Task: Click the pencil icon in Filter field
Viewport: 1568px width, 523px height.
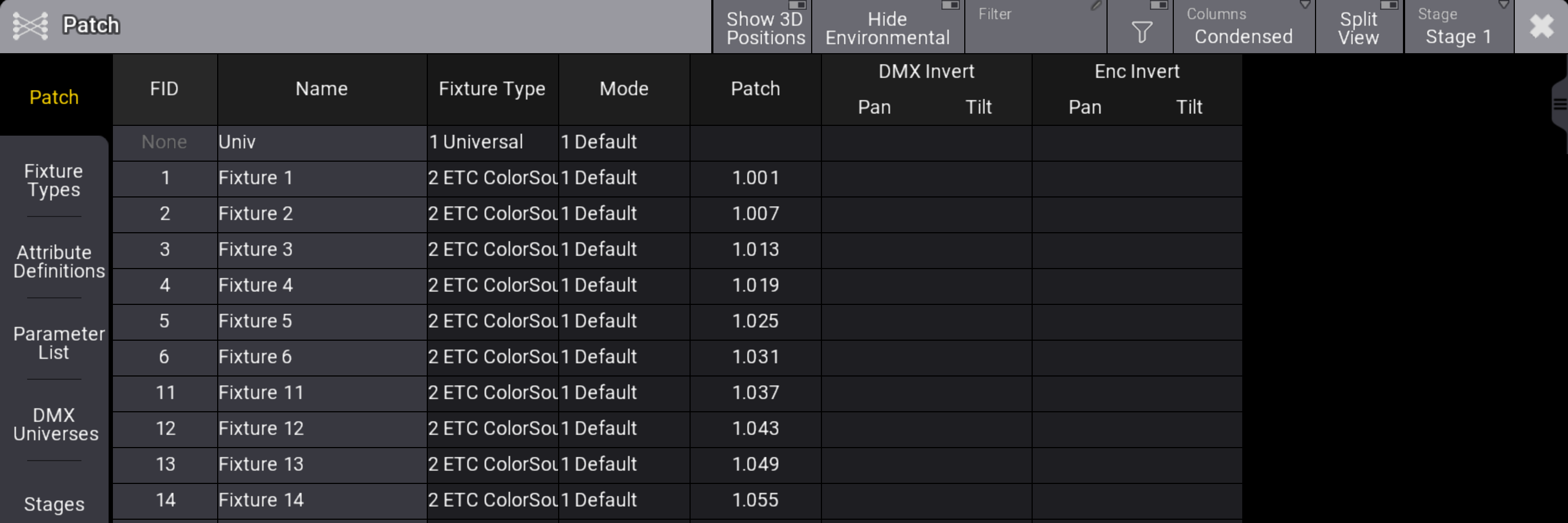Action: [1096, 6]
